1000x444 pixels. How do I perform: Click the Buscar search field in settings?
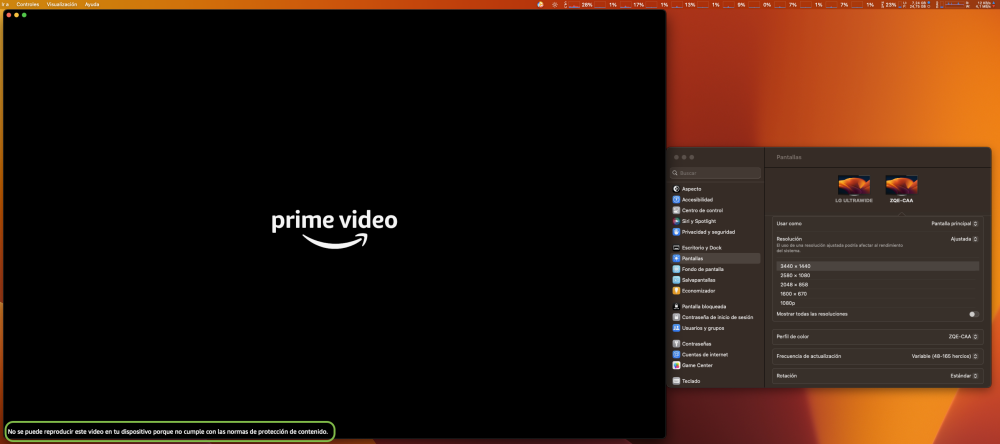tap(716, 173)
